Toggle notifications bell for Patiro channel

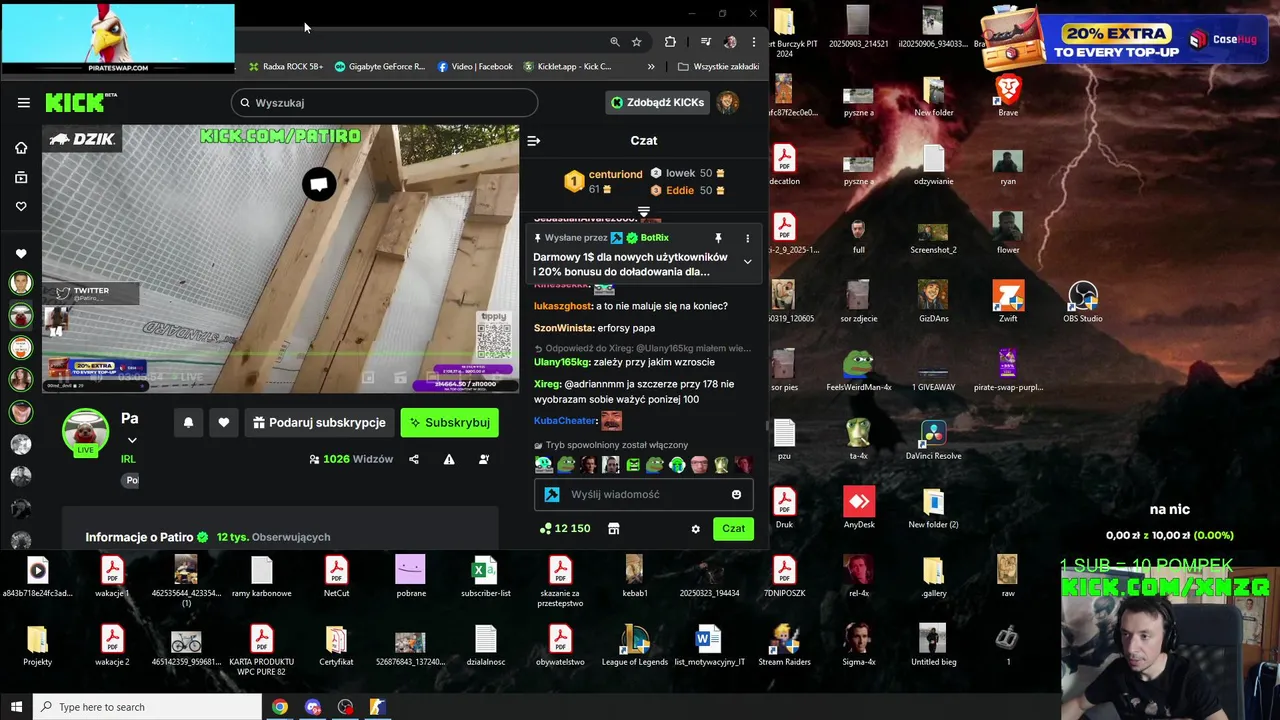point(188,423)
